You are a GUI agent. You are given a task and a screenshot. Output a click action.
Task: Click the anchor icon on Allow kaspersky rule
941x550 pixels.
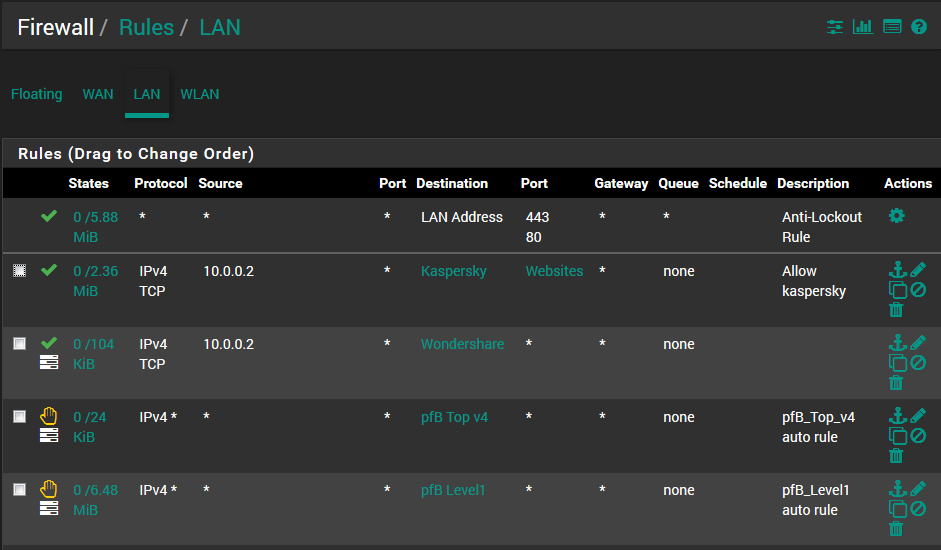[x=897, y=270]
